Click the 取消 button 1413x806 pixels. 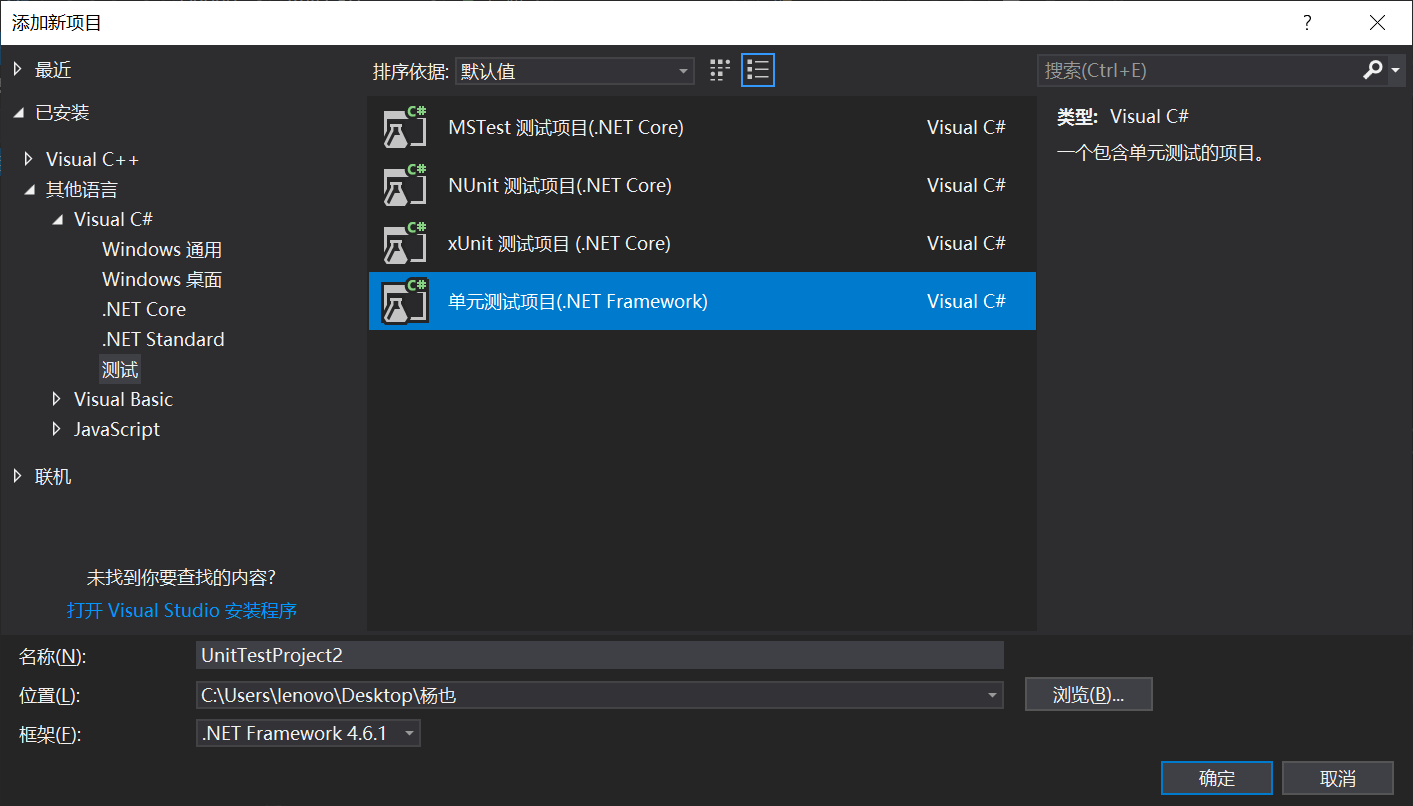tap(1338, 778)
